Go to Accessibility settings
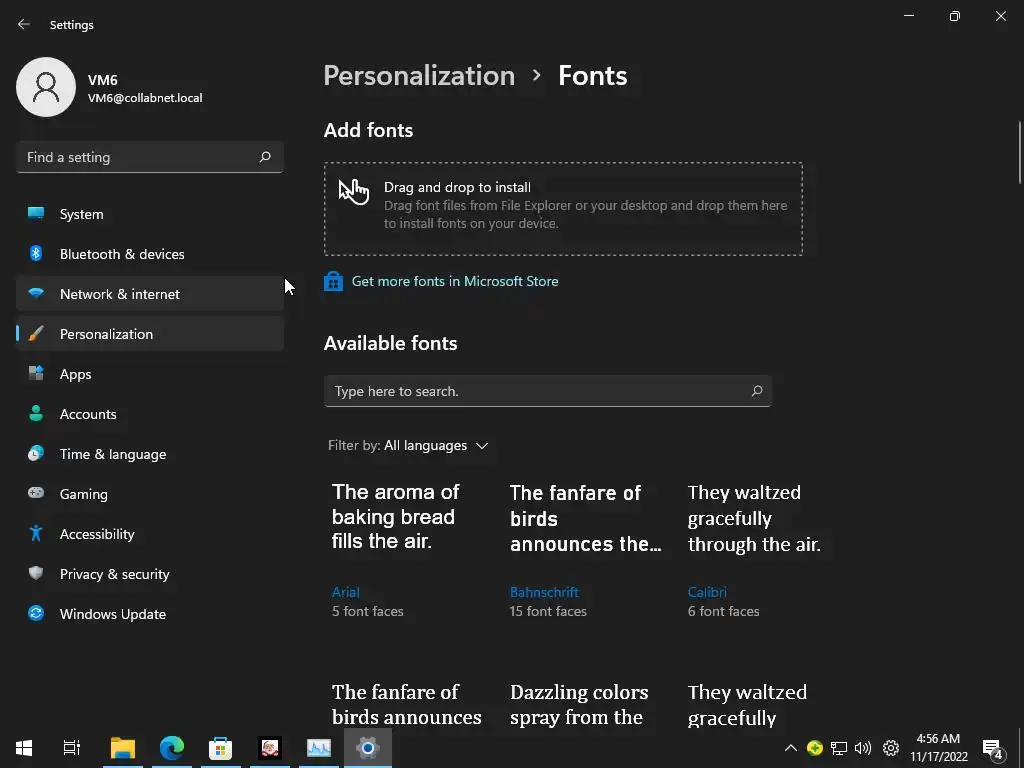The width and height of the screenshot is (1024, 768). 97,534
